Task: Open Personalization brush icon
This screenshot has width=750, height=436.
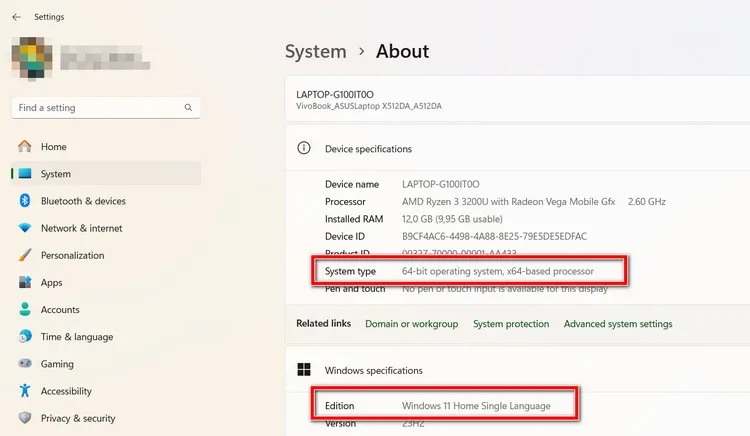Action: coord(25,255)
